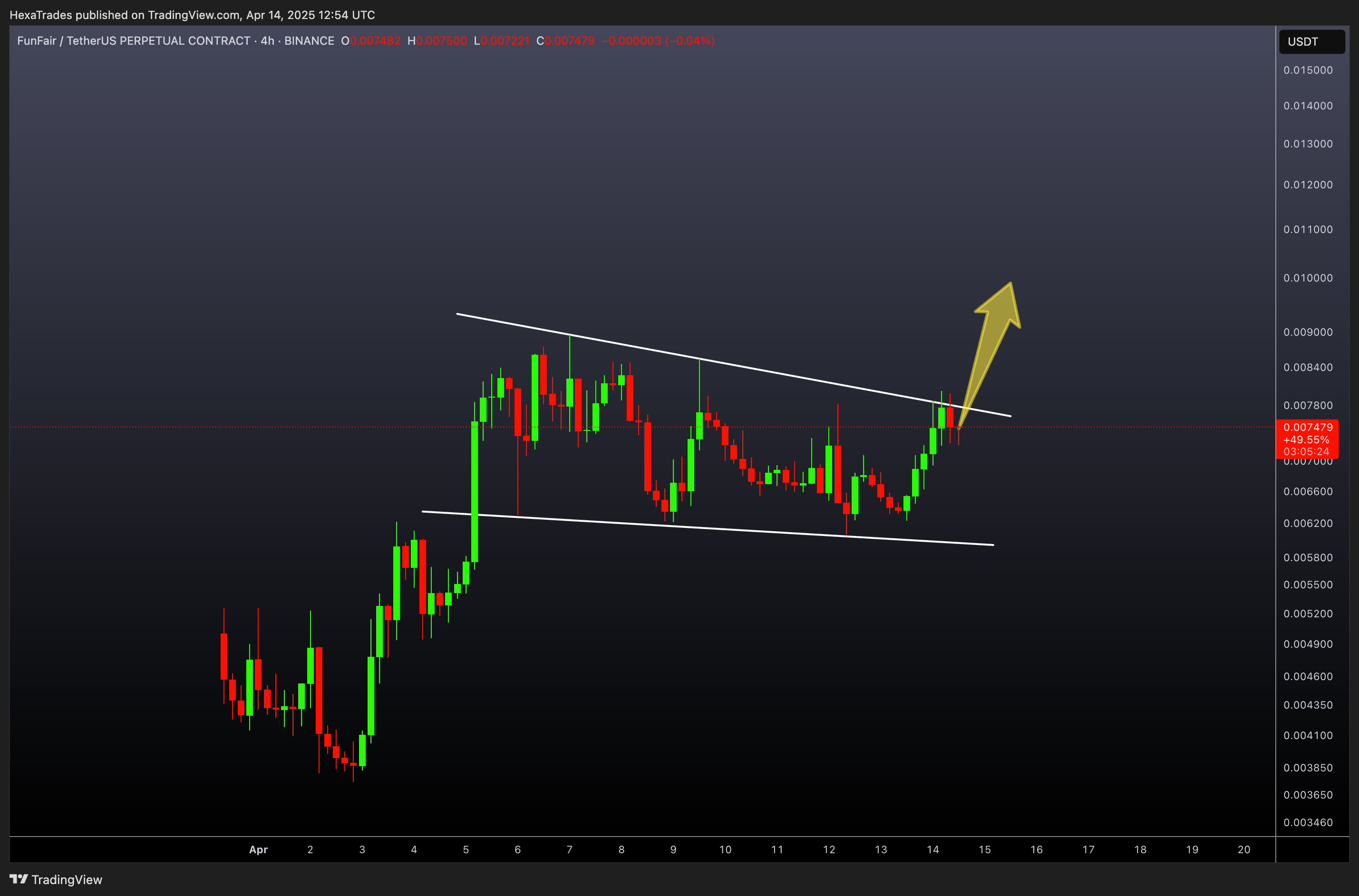Click the 0.006600 price axis label
The height and width of the screenshot is (896, 1359).
coord(1308,491)
